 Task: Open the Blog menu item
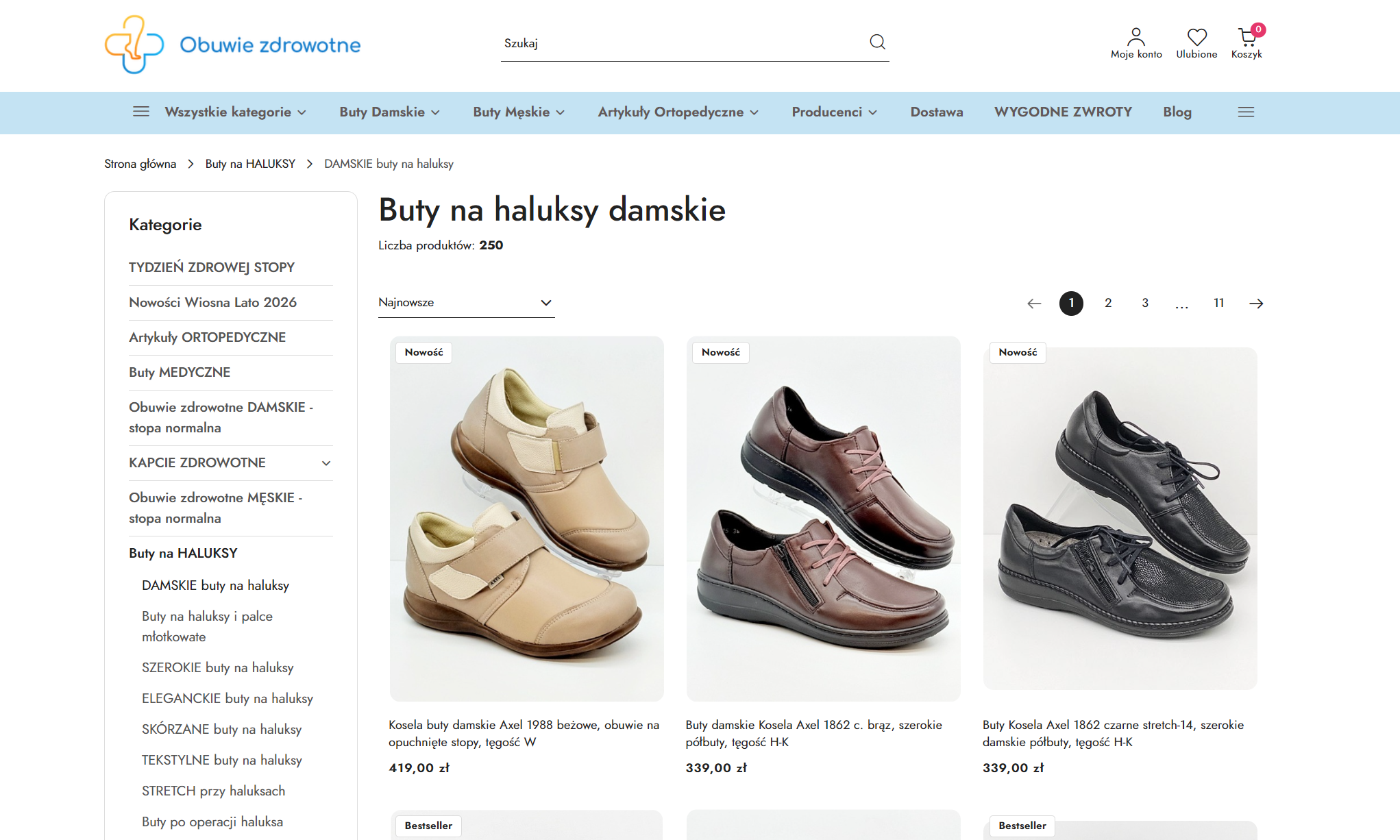click(1177, 112)
